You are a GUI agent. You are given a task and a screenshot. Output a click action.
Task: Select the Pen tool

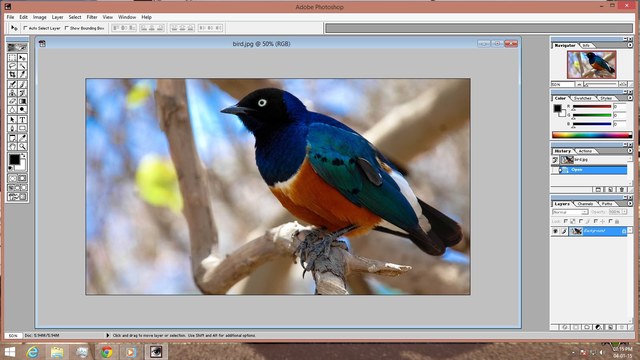[x=12, y=128]
